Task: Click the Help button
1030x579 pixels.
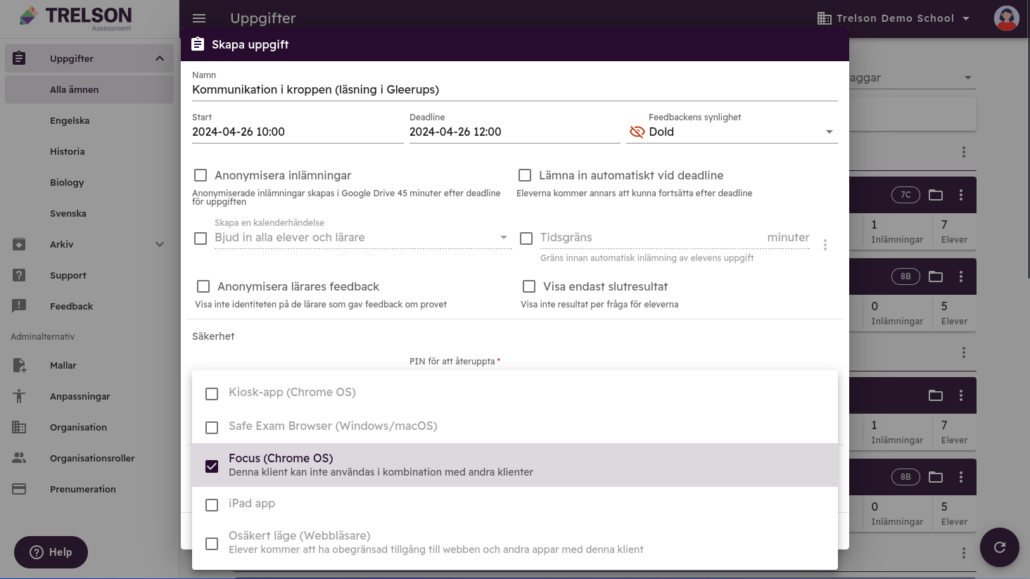Action: click(x=51, y=552)
